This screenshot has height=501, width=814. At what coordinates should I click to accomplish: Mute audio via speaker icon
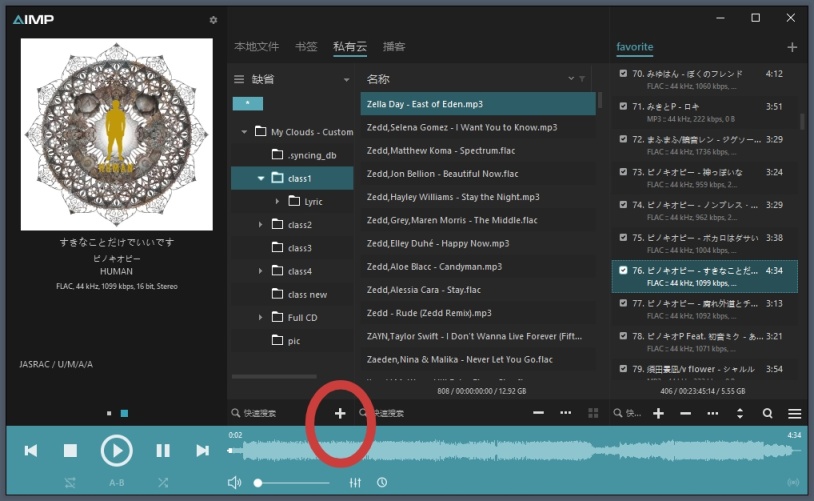(x=235, y=483)
